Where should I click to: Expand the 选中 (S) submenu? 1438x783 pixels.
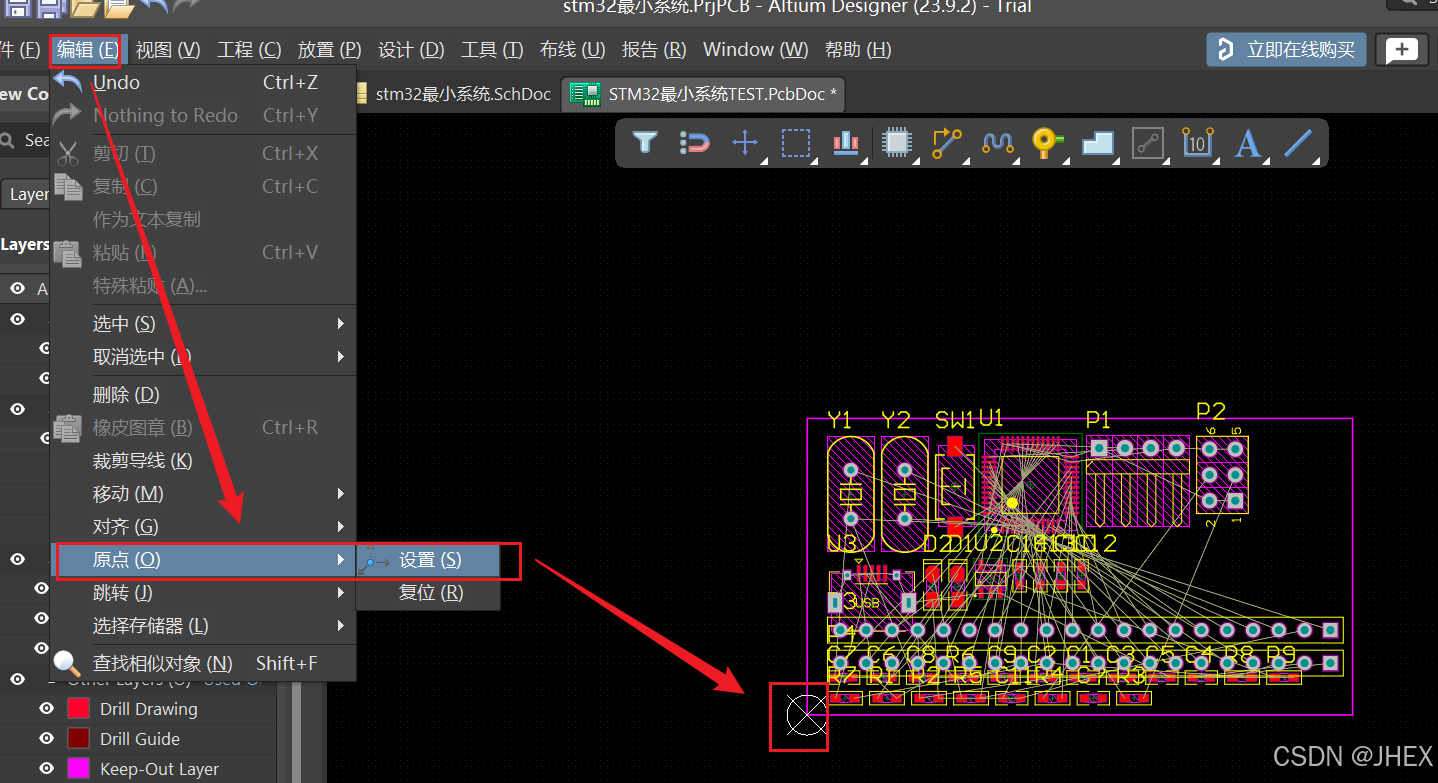[203, 323]
